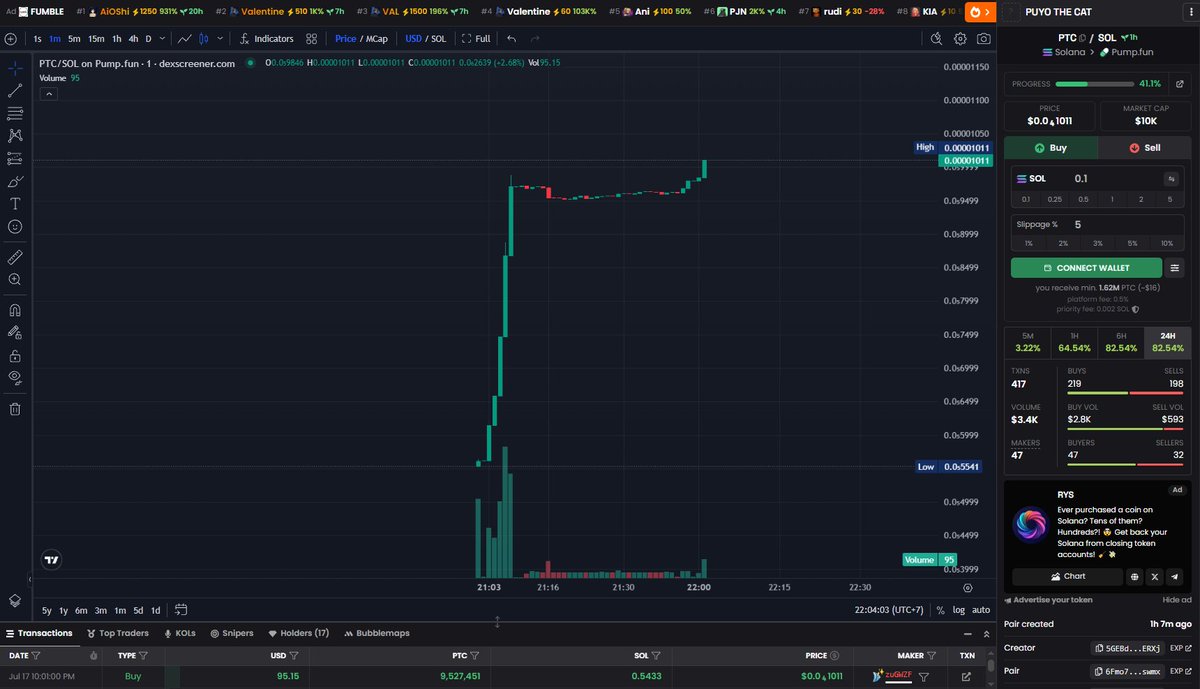Screen dimensions: 1200x689
Task: Select the text annotation tool
Action: click(15, 203)
